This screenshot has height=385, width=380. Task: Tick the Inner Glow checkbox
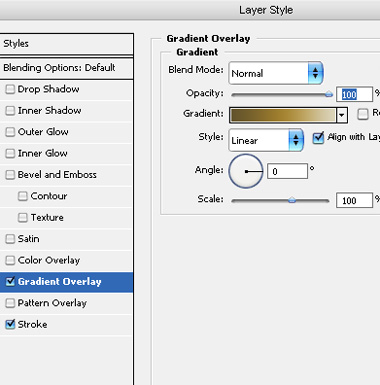[10, 153]
